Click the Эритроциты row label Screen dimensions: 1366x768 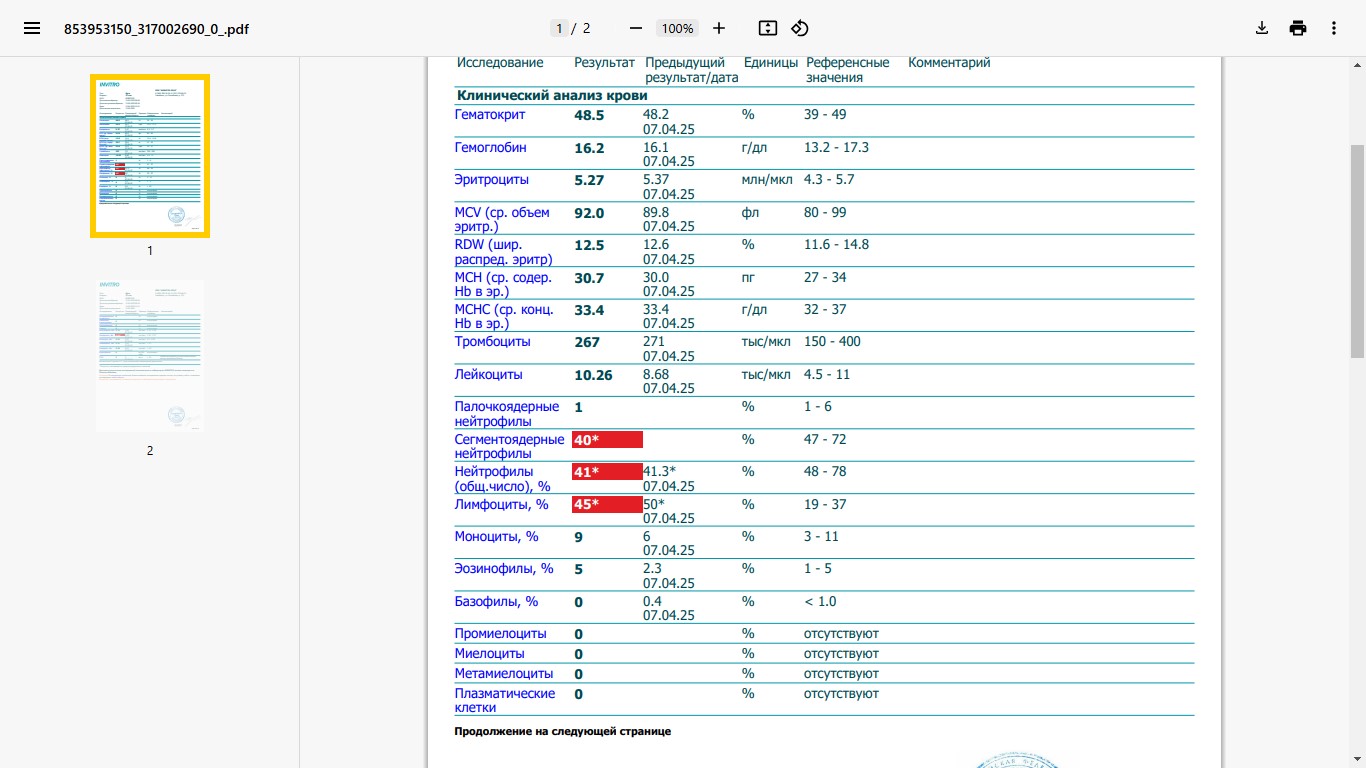click(x=492, y=180)
